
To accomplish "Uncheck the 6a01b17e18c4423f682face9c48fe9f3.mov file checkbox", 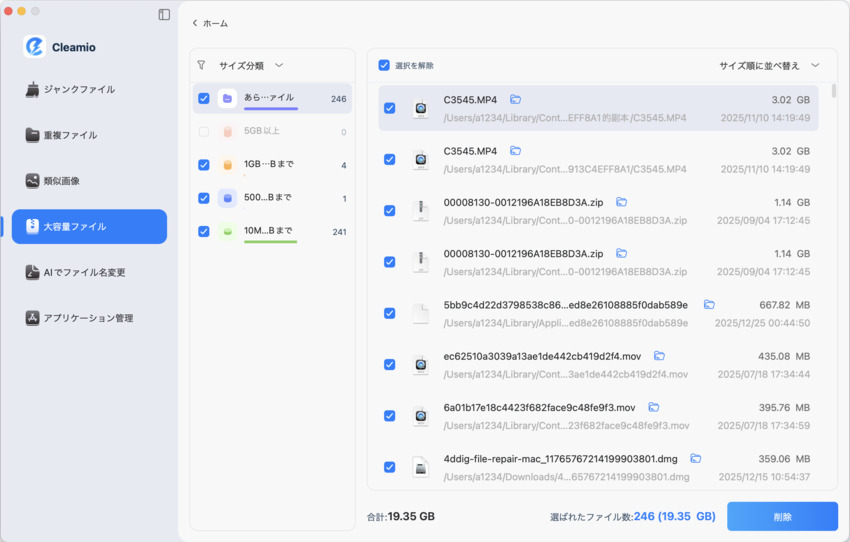I will (390, 416).
